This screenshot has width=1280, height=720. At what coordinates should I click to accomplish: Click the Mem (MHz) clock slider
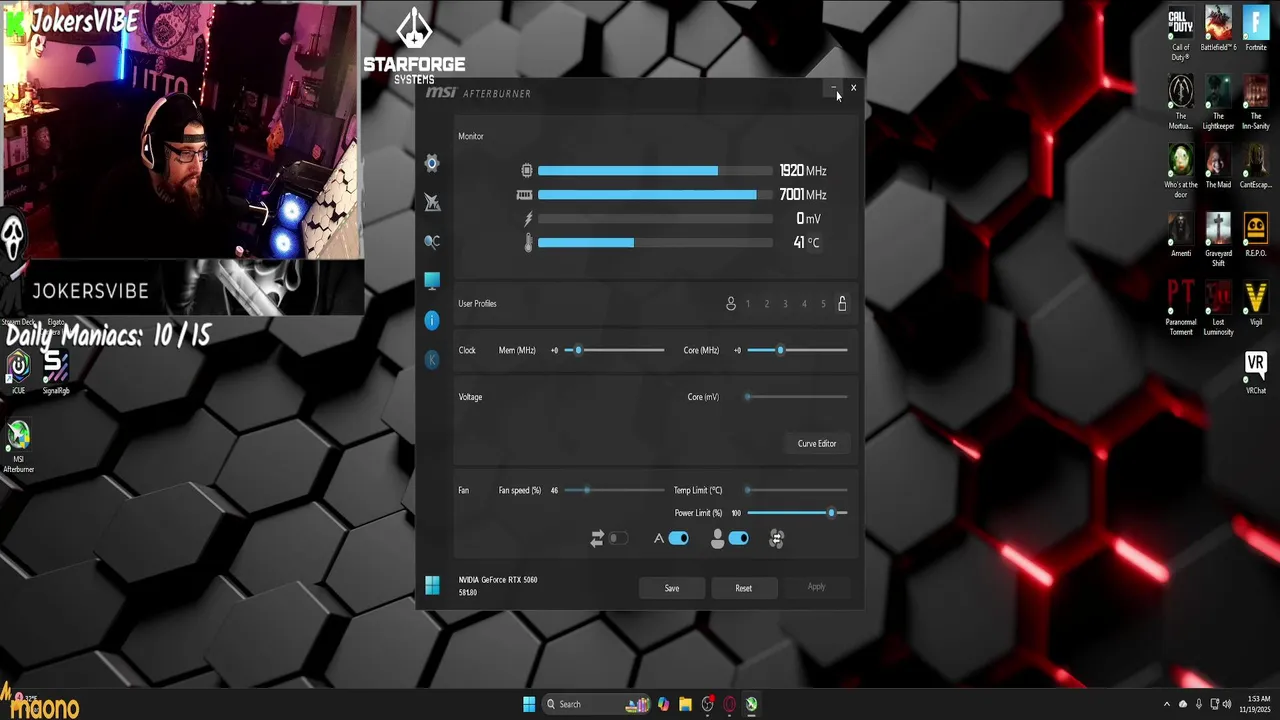(614, 350)
